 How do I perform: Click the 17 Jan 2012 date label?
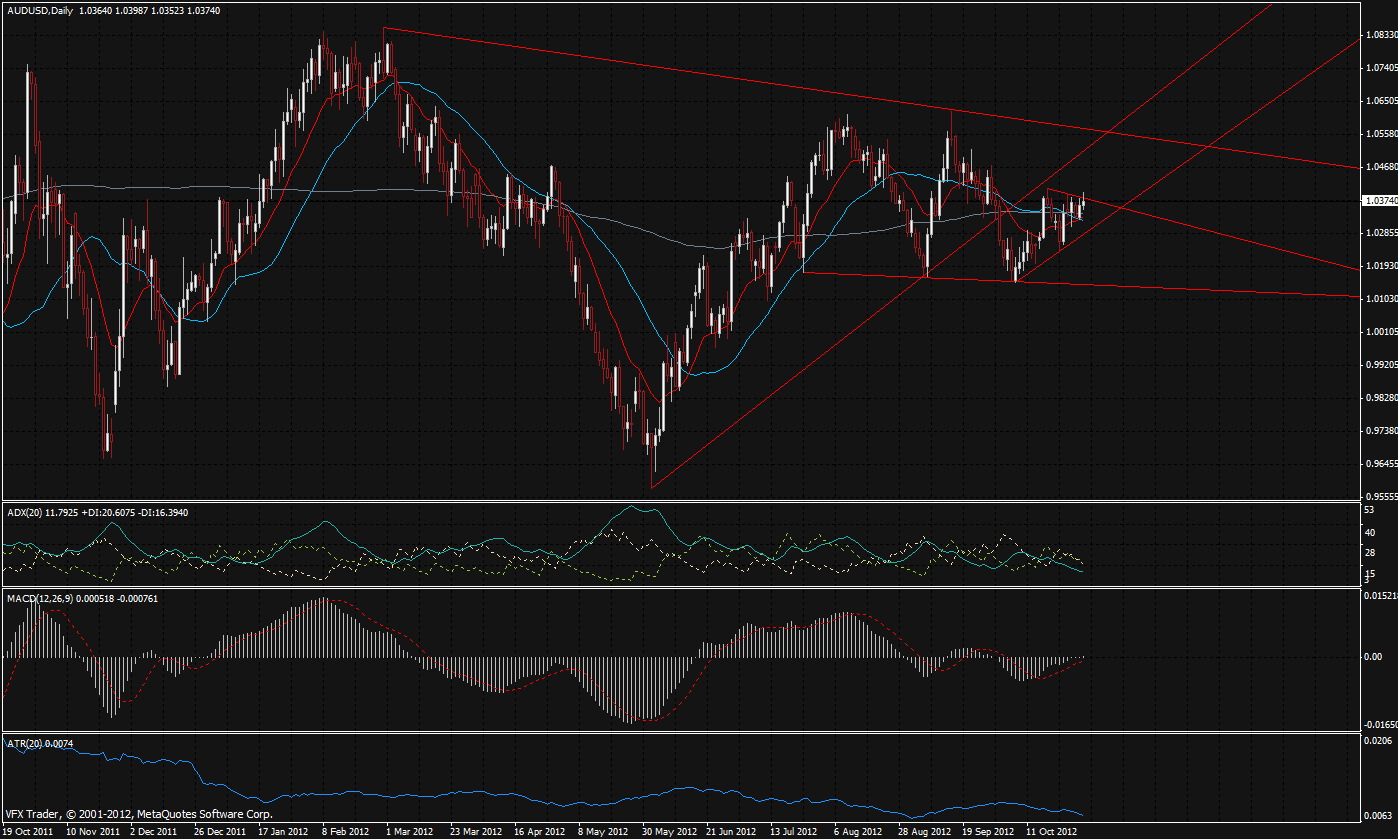pyautogui.click(x=283, y=831)
